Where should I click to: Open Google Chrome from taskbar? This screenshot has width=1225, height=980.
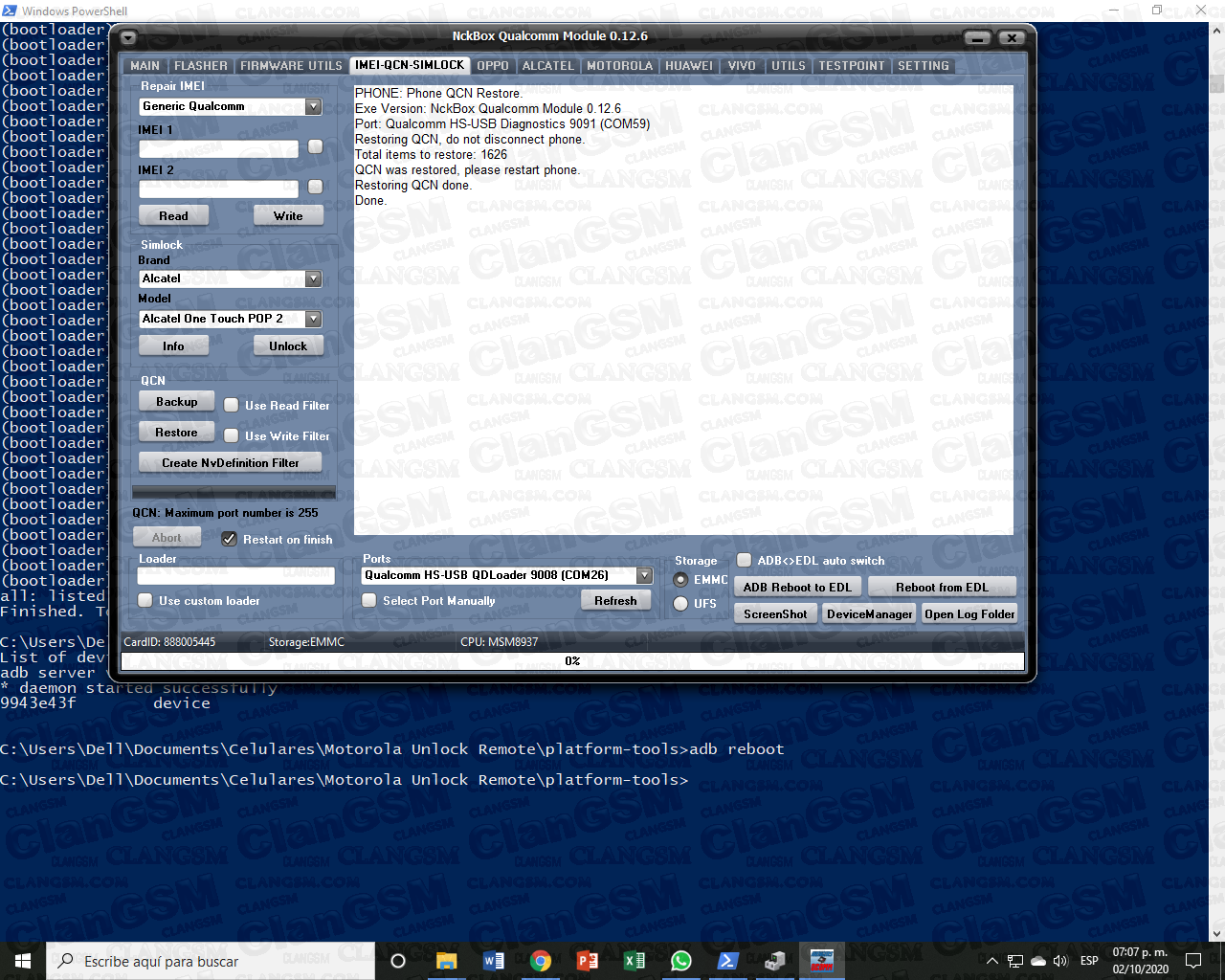pos(541,961)
